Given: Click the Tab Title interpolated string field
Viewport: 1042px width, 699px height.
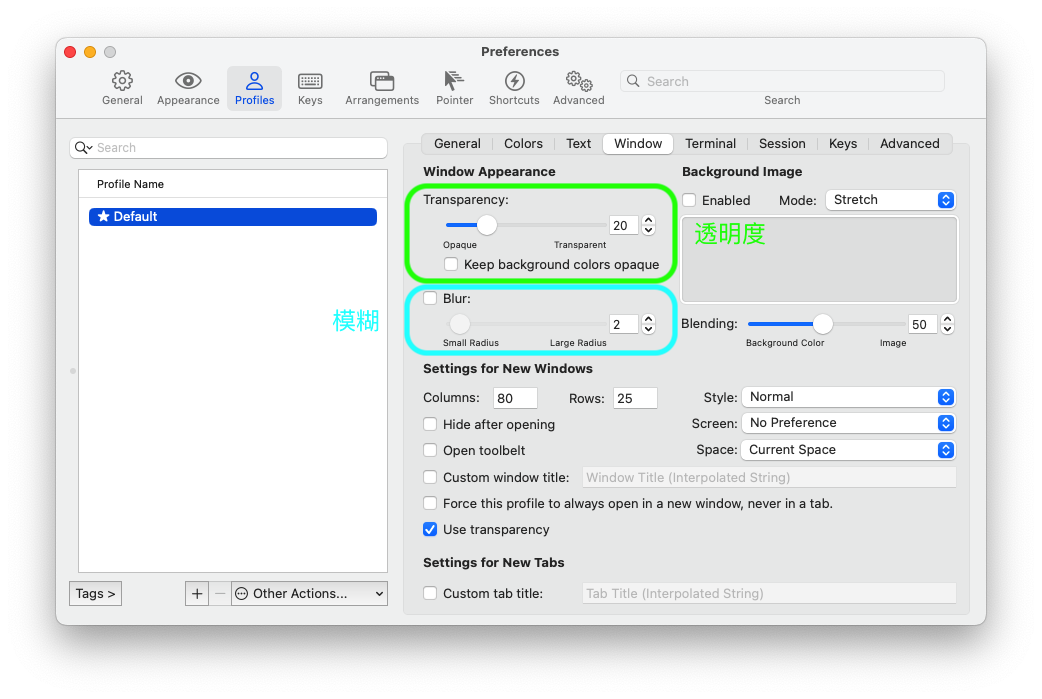Looking at the screenshot, I should (770, 593).
